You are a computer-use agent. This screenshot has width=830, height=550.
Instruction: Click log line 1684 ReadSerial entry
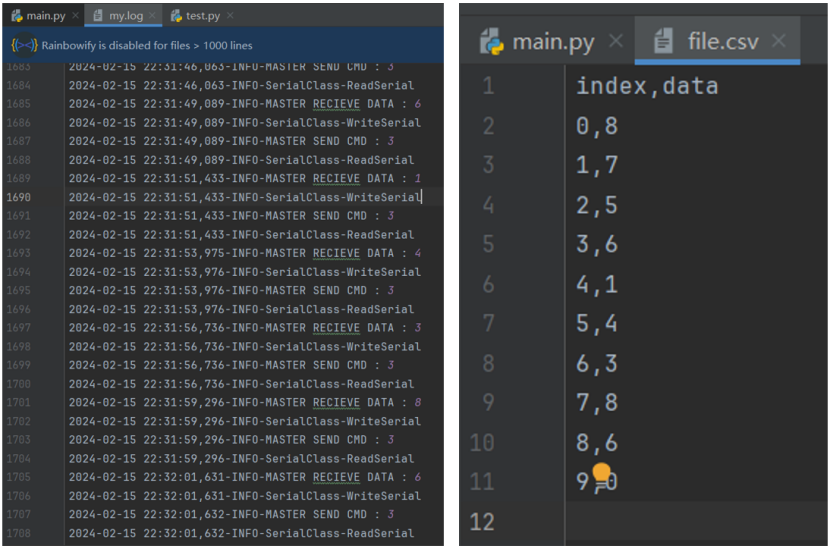pos(241,85)
